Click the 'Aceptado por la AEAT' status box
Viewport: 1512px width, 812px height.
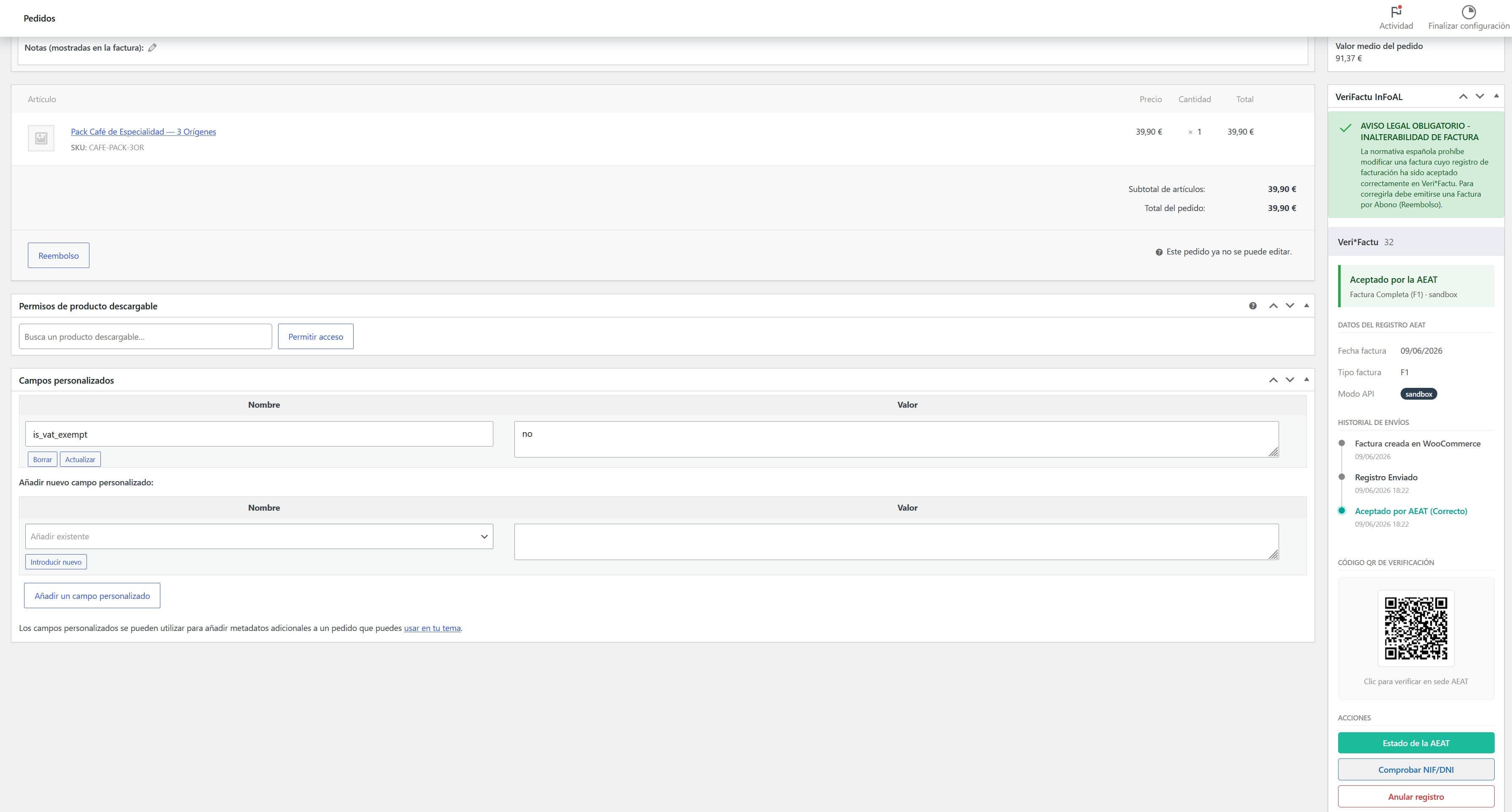1416,286
